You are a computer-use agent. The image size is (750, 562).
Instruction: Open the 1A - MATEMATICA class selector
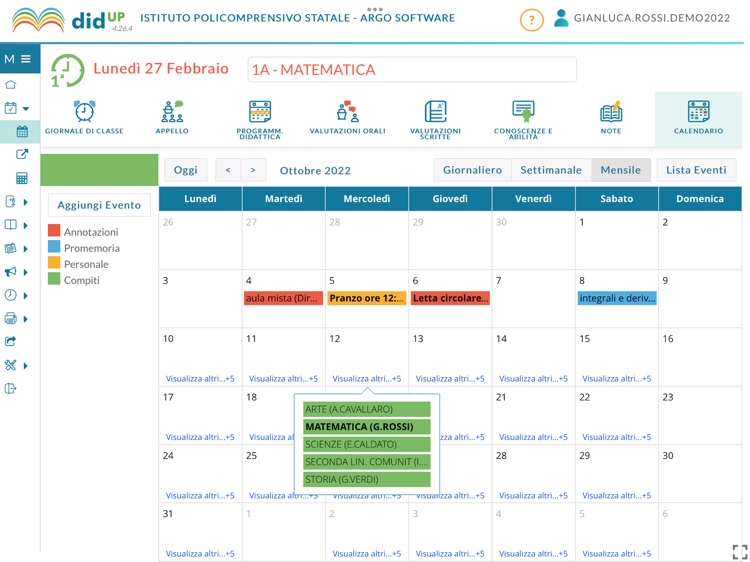[x=412, y=70]
